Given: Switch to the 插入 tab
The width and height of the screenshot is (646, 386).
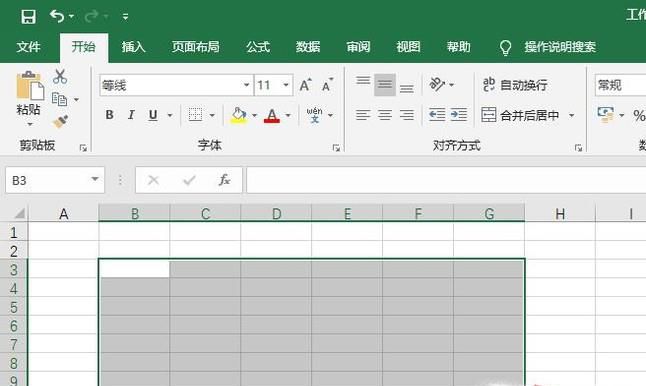Looking at the screenshot, I should 133,47.
